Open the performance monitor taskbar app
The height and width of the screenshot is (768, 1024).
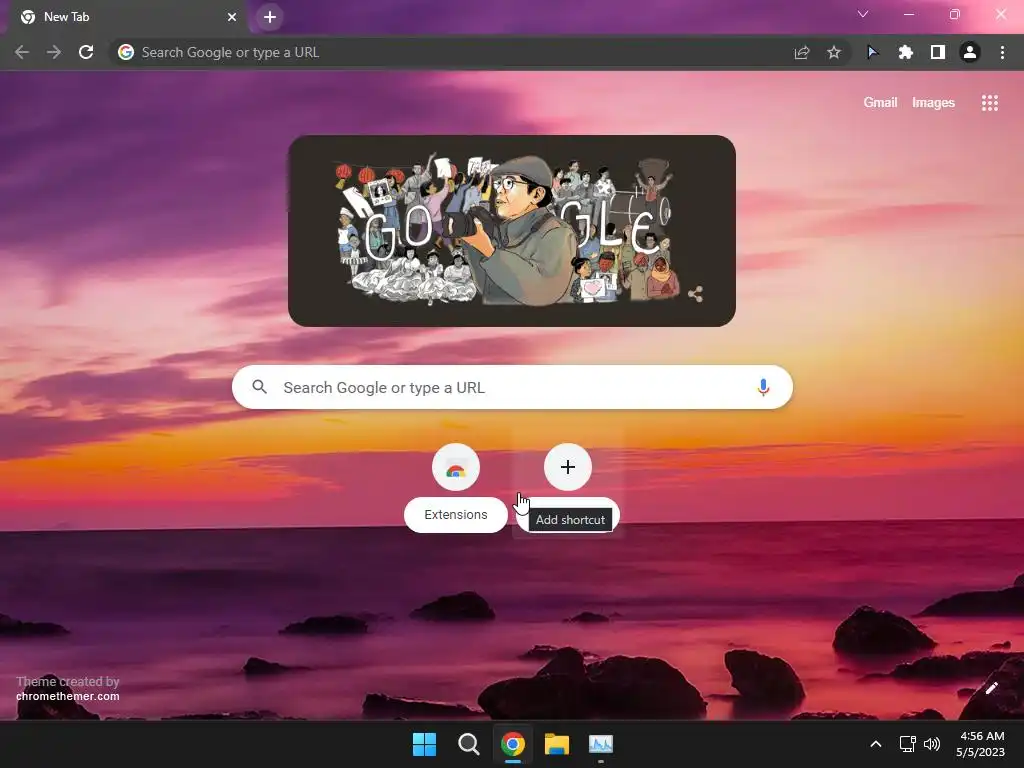601,744
